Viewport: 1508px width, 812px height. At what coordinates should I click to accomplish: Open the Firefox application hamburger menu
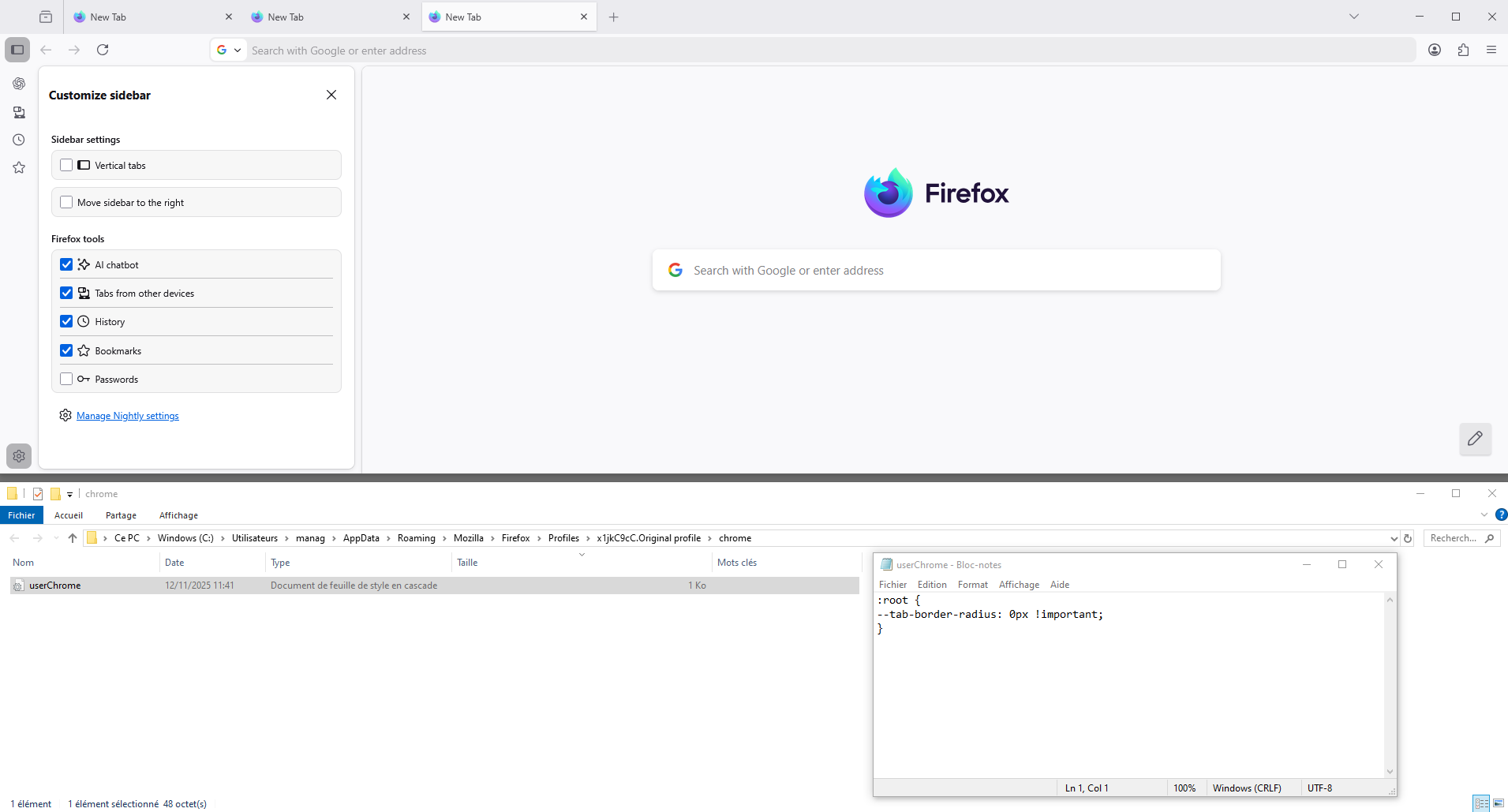pos(1491,50)
